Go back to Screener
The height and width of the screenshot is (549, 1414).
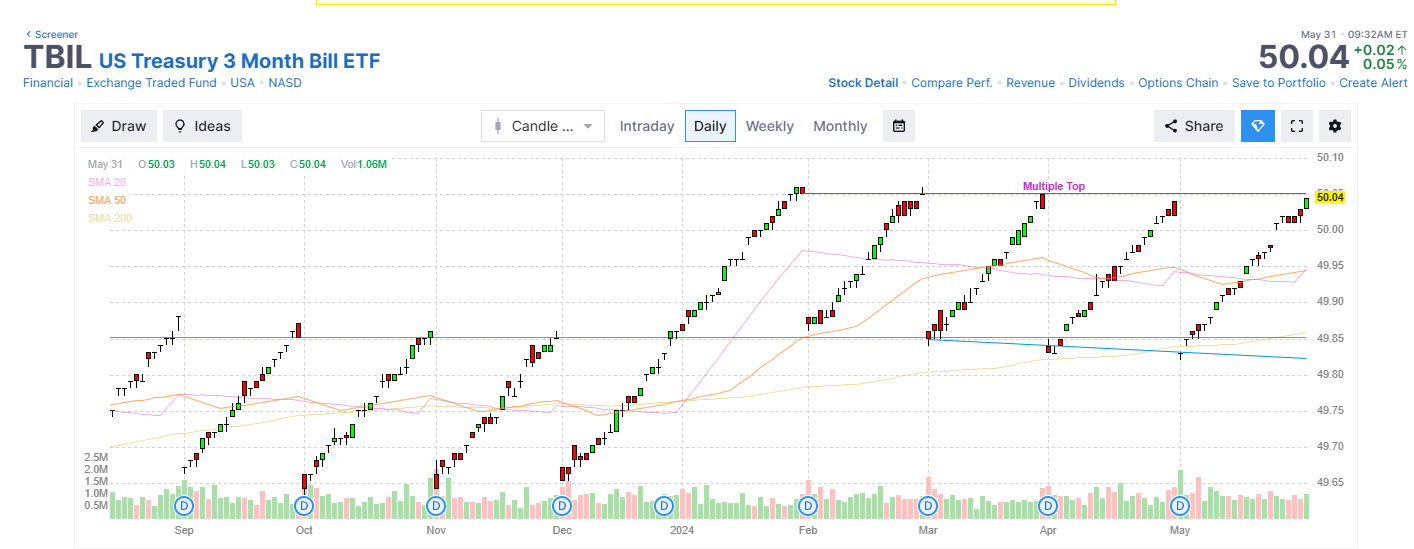click(51, 34)
